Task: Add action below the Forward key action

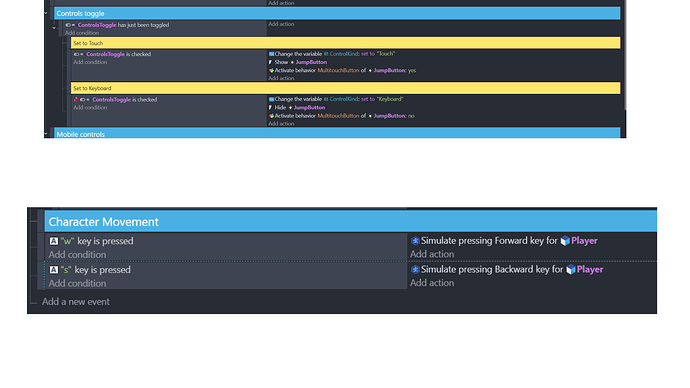Action: click(432, 254)
